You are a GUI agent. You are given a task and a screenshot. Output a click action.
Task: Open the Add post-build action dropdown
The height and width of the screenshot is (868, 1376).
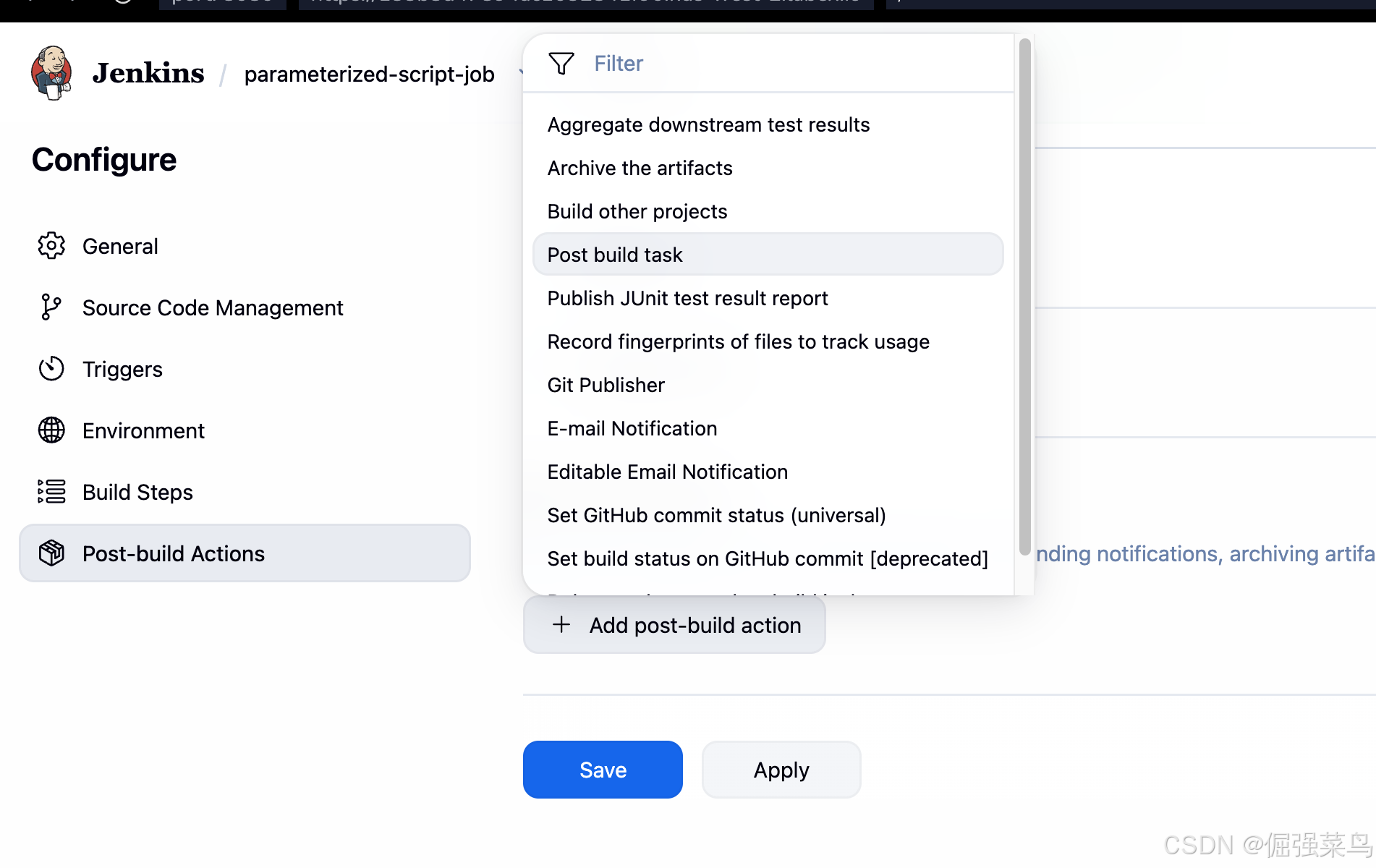click(x=674, y=625)
